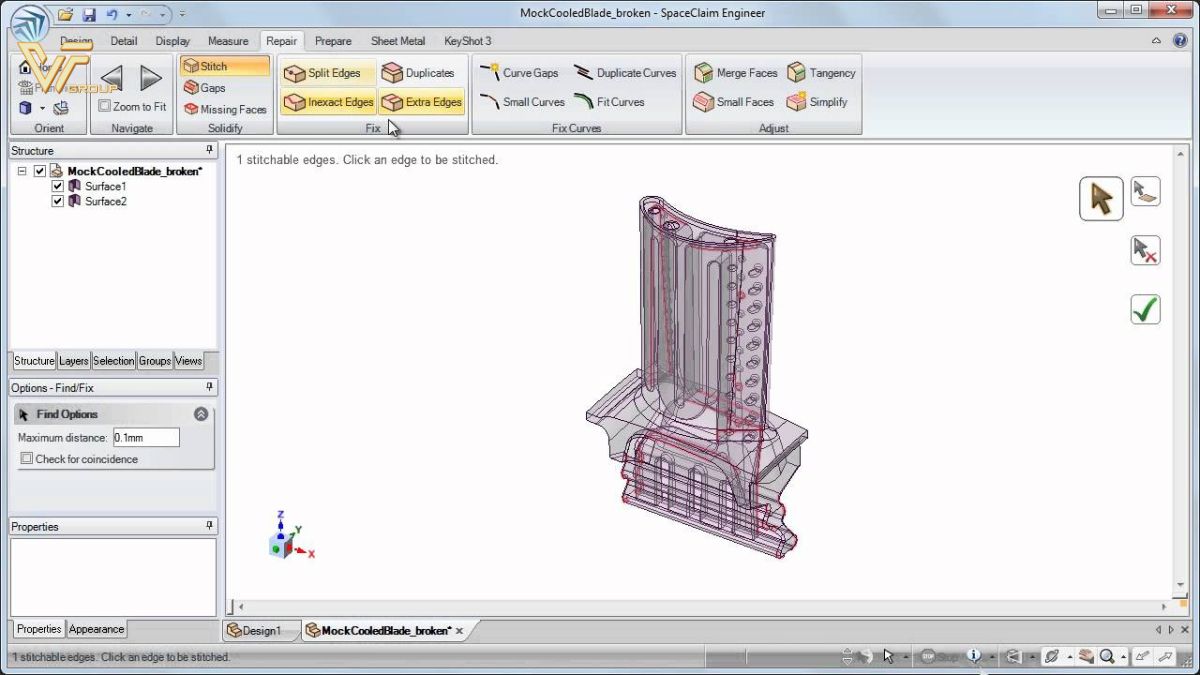Open the Detail ribbon tab
Image resolution: width=1200 pixels, height=675 pixels.
[x=124, y=41]
